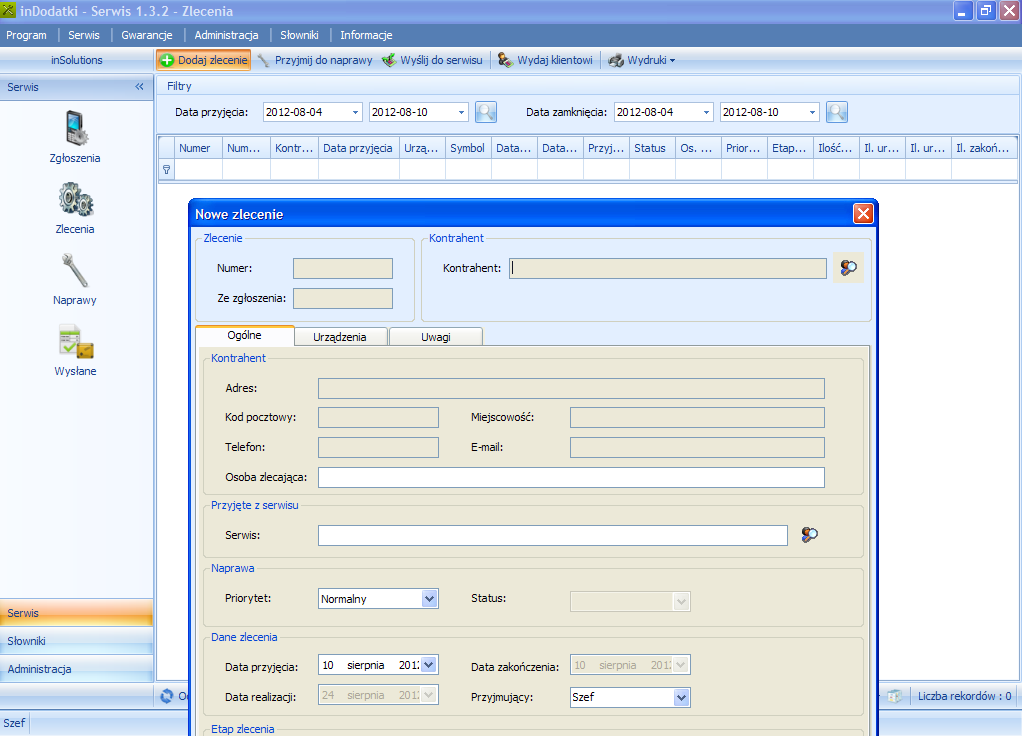Select the Serwis section button in the bottom sidebar
Image resolution: width=1022 pixels, height=736 pixels.
[76, 613]
